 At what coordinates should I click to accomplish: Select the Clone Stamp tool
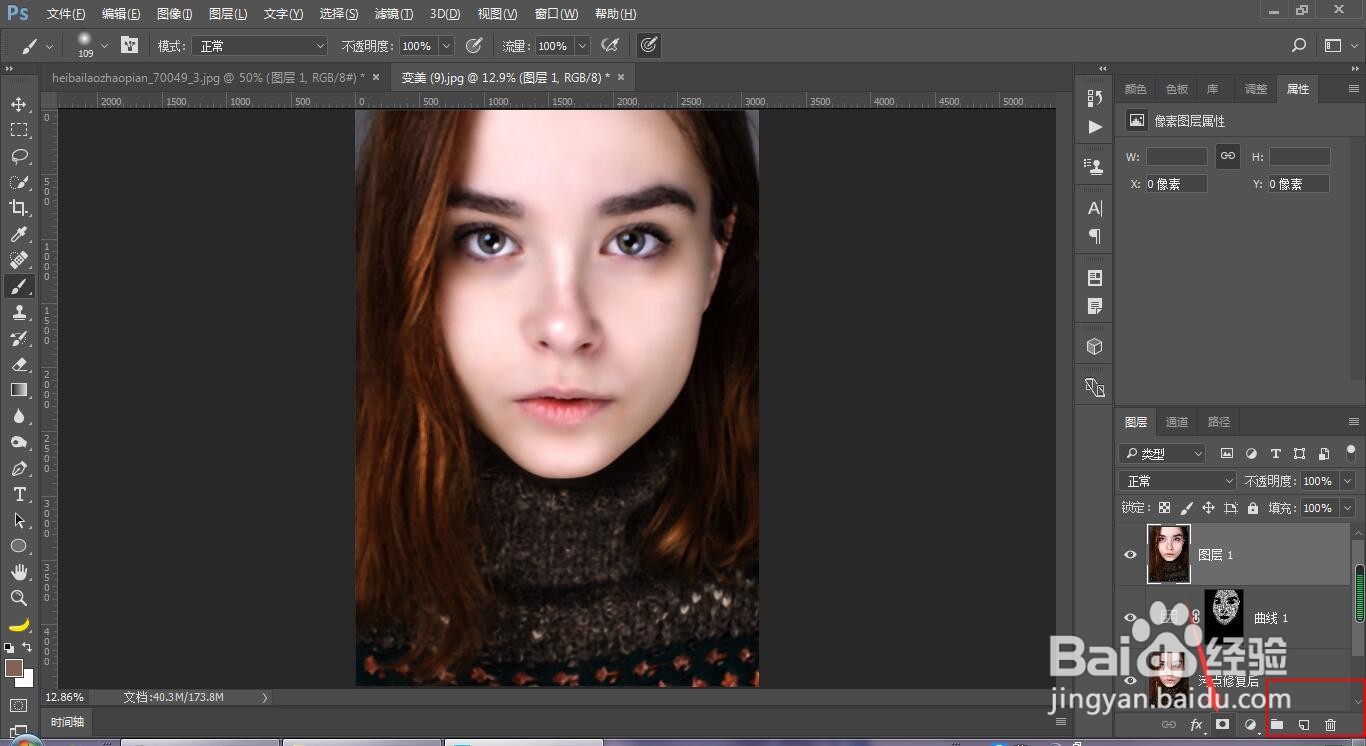(x=19, y=312)
